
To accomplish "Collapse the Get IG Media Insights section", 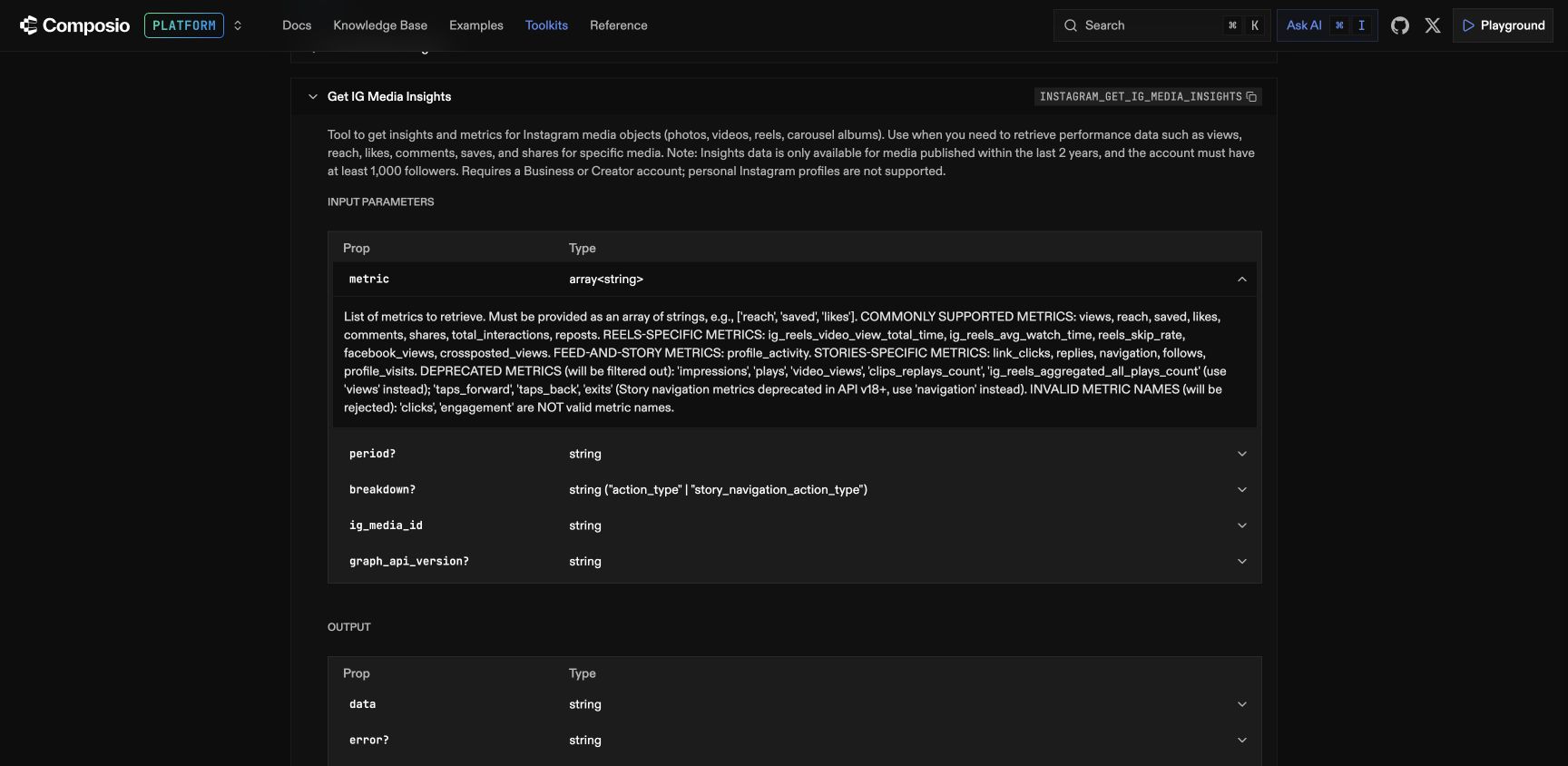I will coord(313,96).
